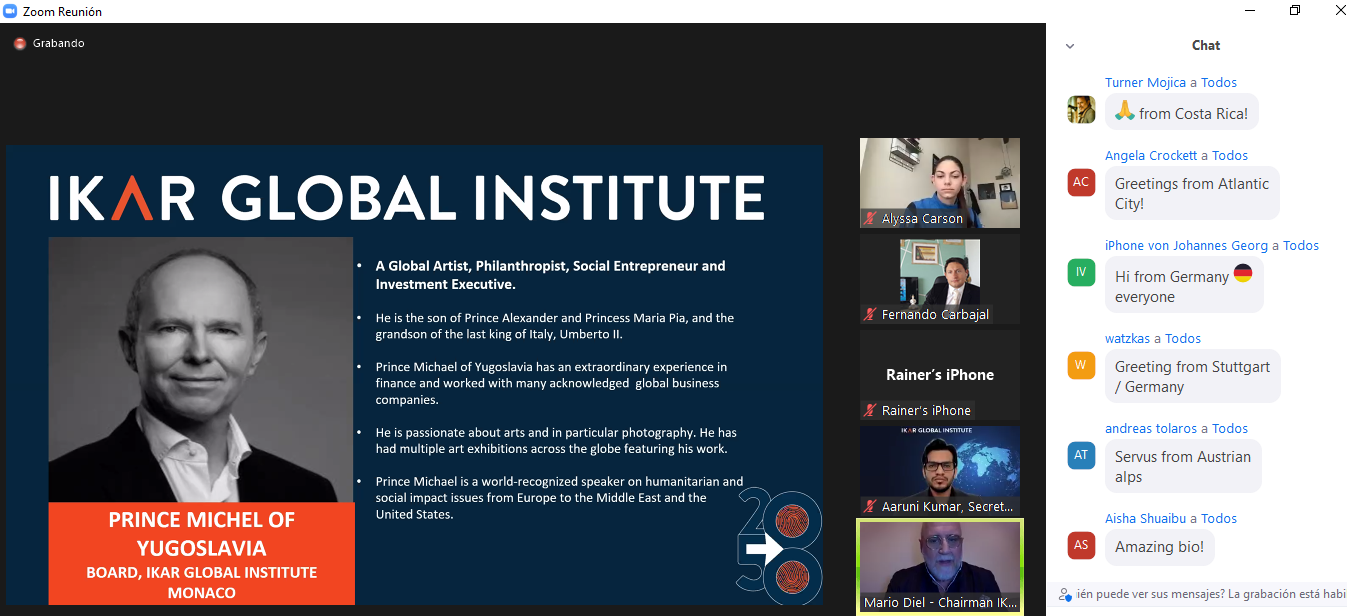
Task: Click the Grabando recording label
Action: pos(59,44)
